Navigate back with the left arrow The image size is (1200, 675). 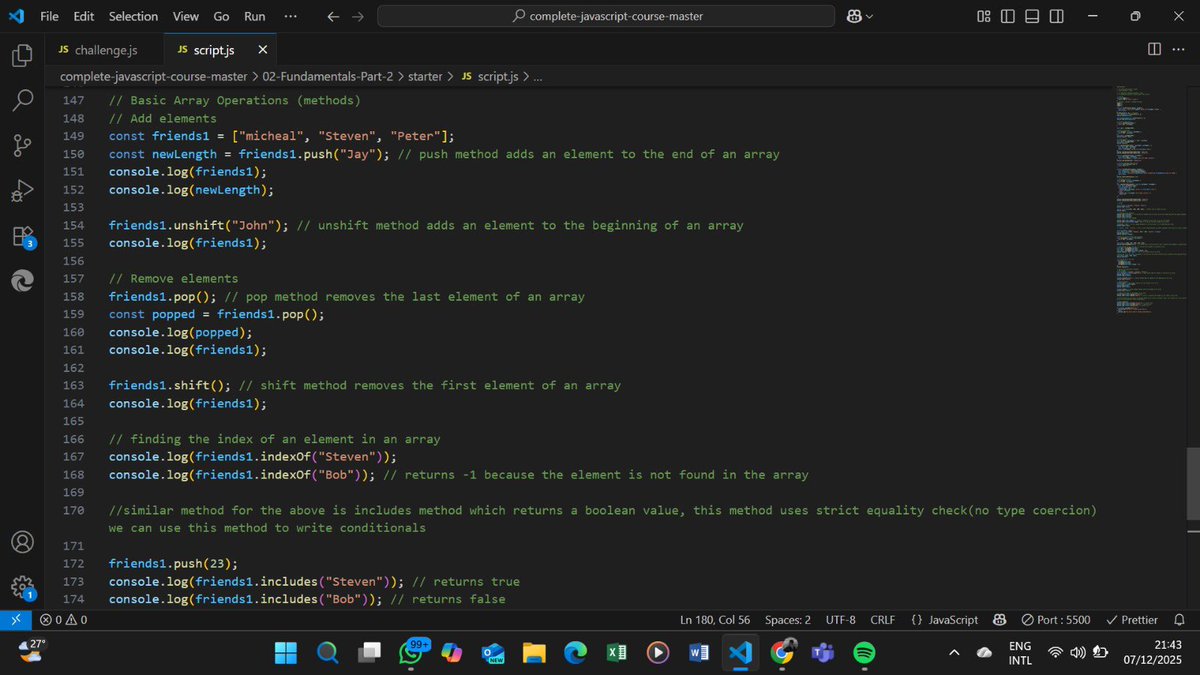[x=333, y=16]
